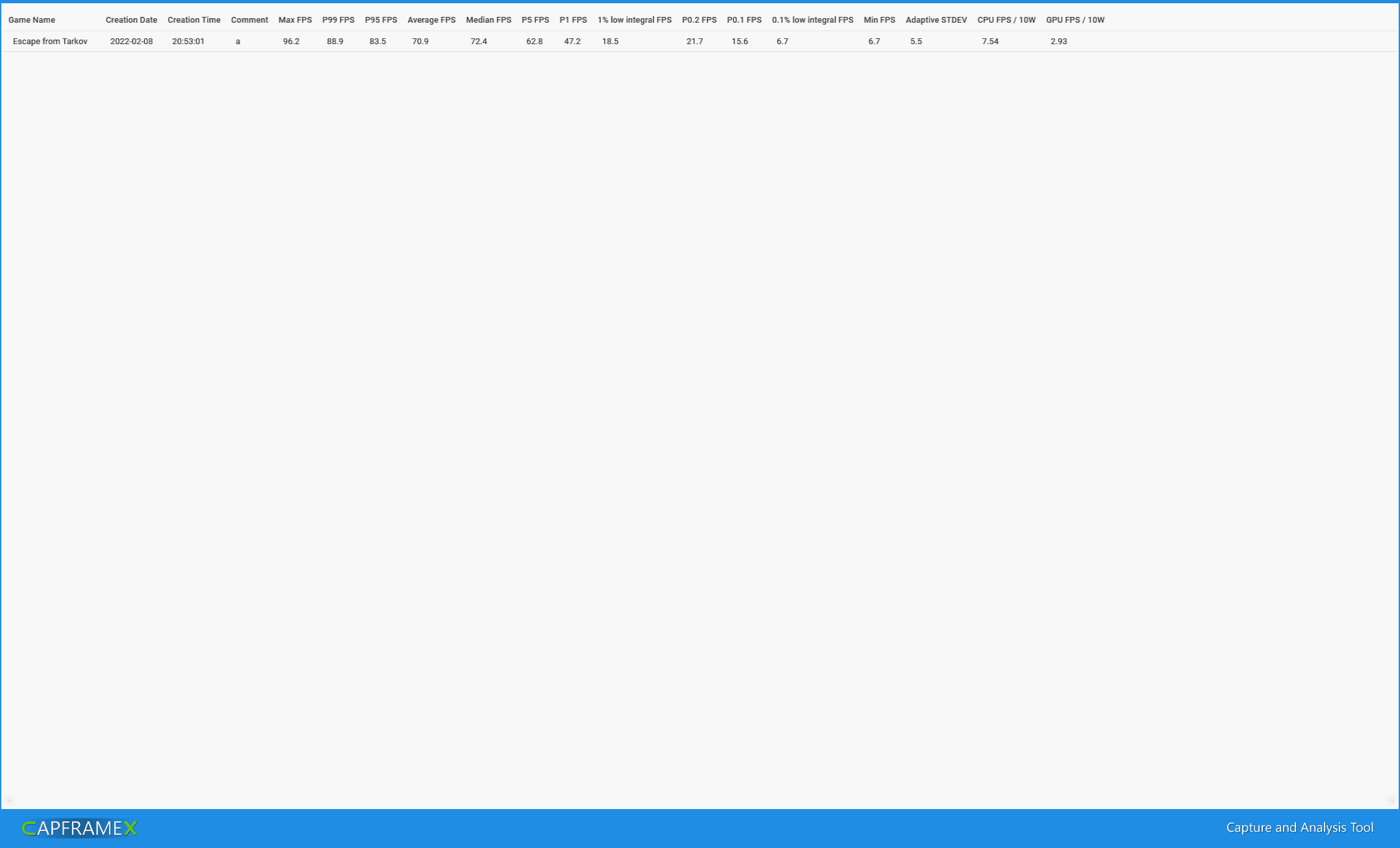Click the 2022-02-08 creation date cell
The width and height of the screenshot is (1400, 848).
pos(131,42)
